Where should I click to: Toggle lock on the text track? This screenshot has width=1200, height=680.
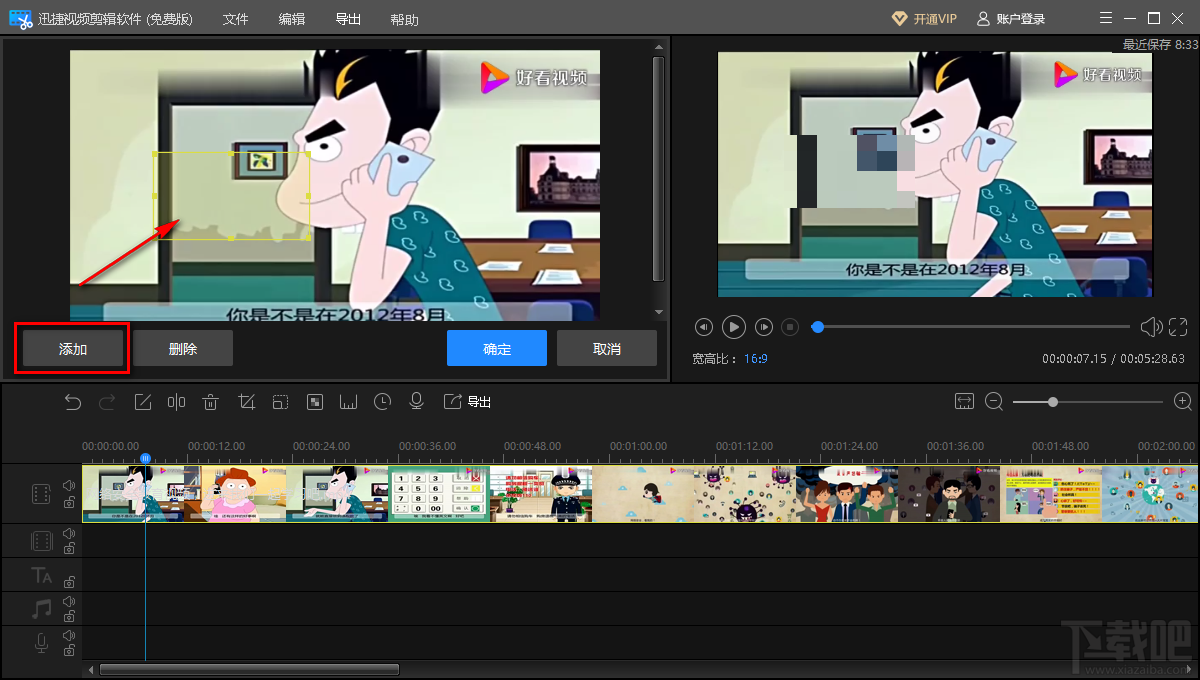pos(69,582)
